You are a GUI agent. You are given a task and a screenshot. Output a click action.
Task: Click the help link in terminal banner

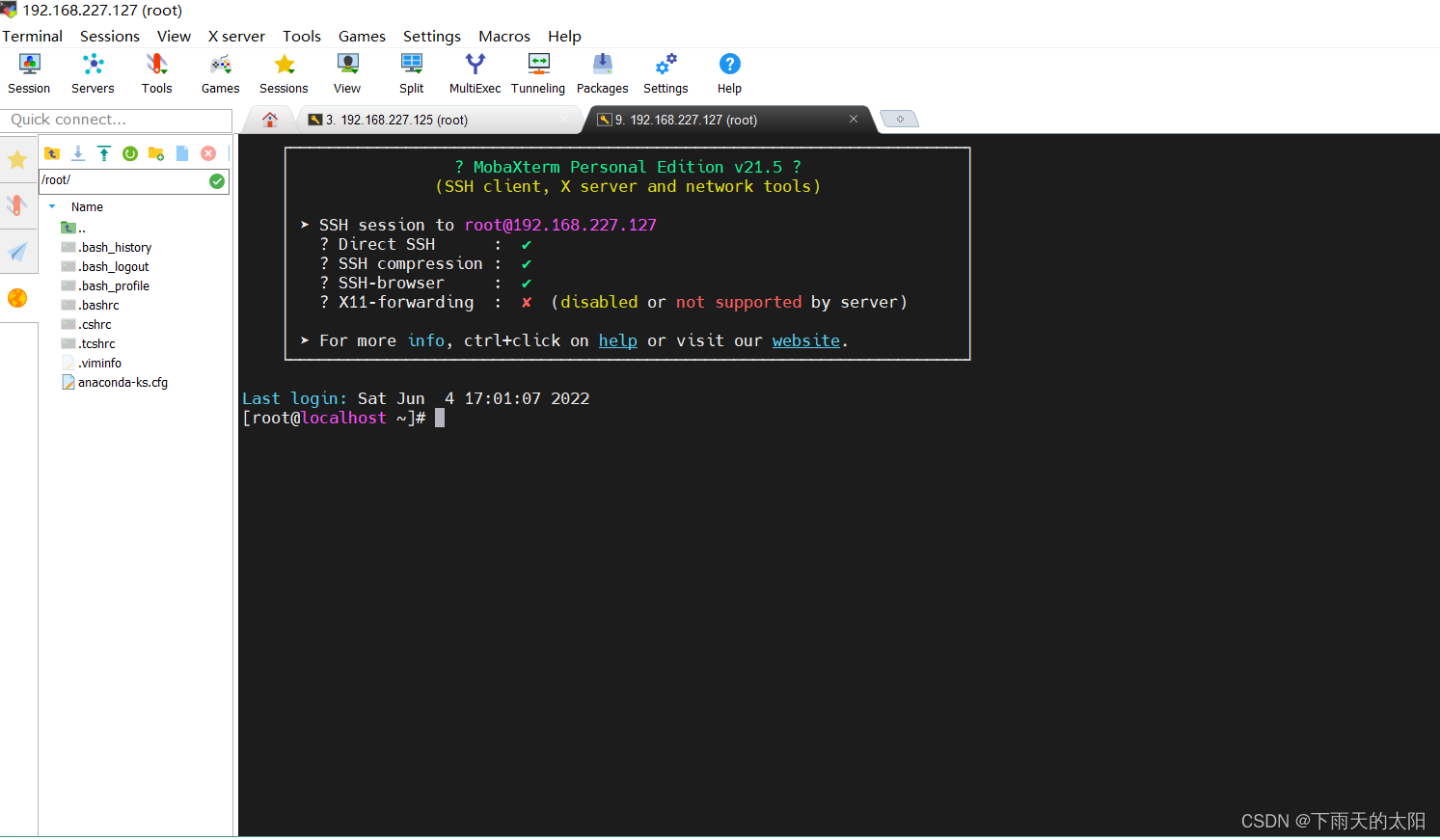click(618, 340)
